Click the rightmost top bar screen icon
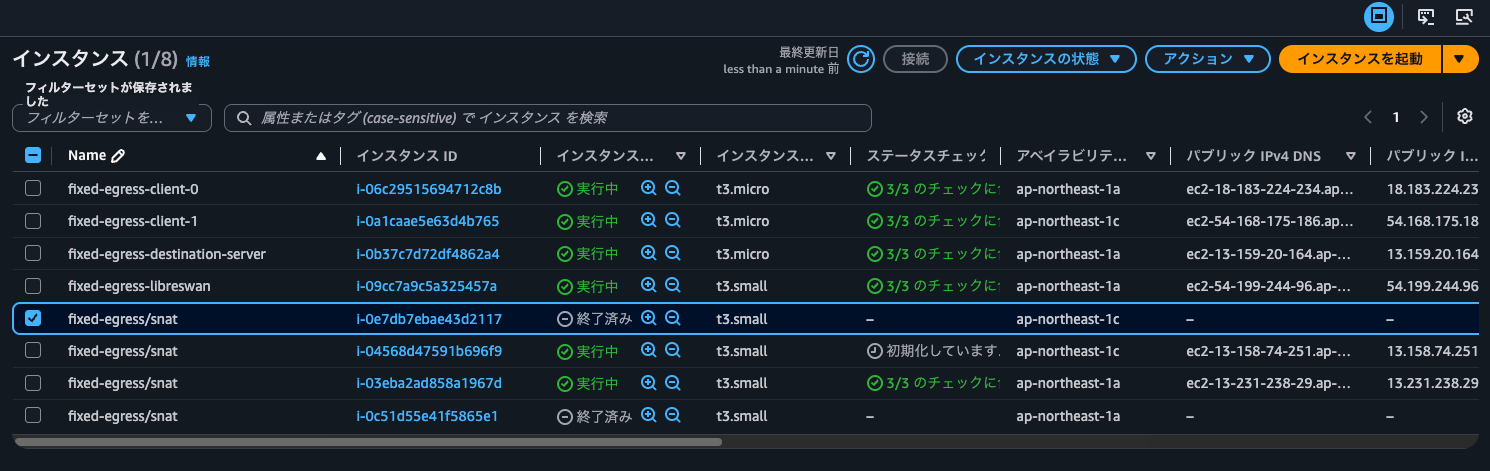The image size is (1490, 471). click(1465, 16)
